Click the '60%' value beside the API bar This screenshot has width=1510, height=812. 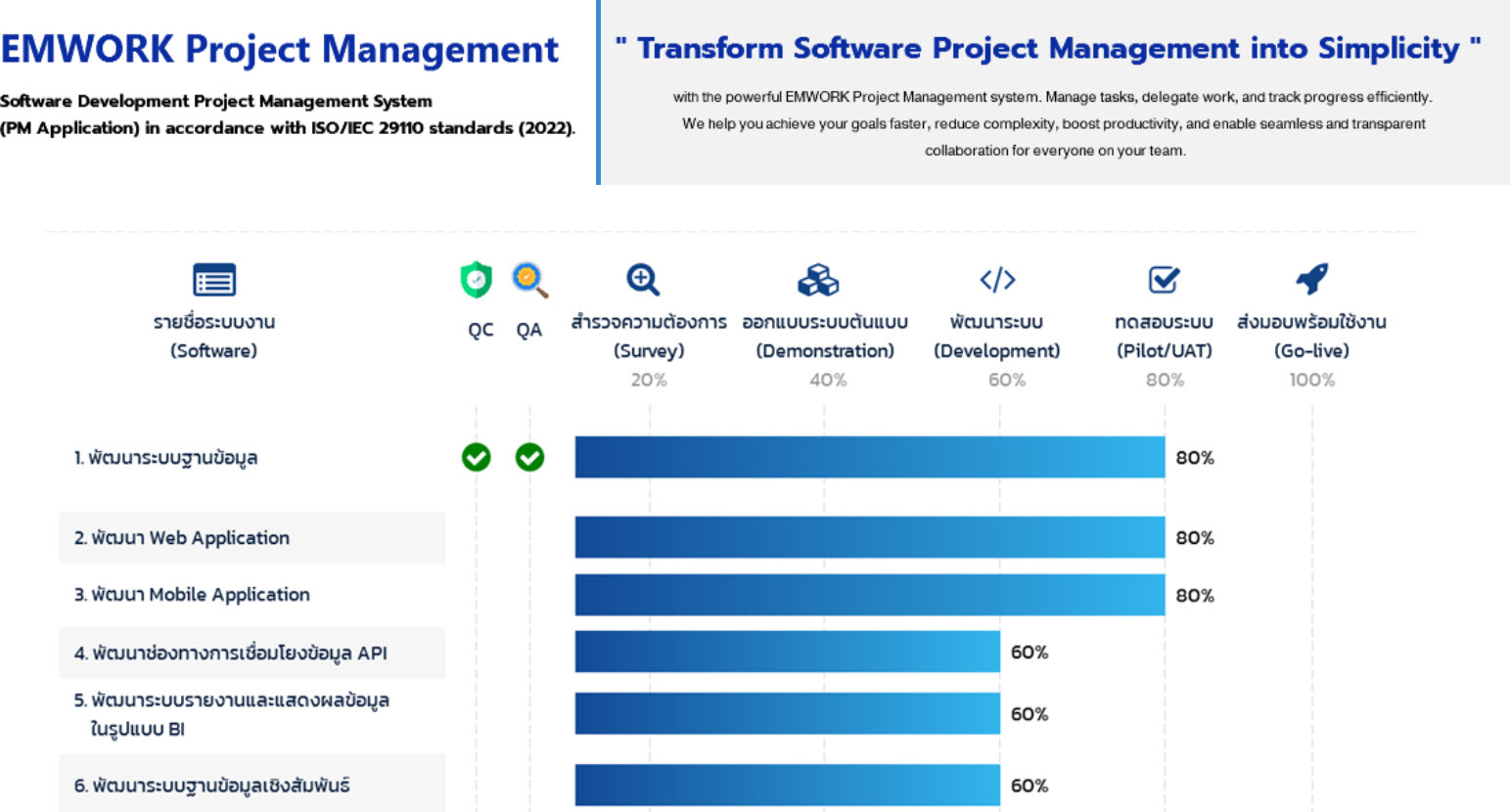(1030, 652)
